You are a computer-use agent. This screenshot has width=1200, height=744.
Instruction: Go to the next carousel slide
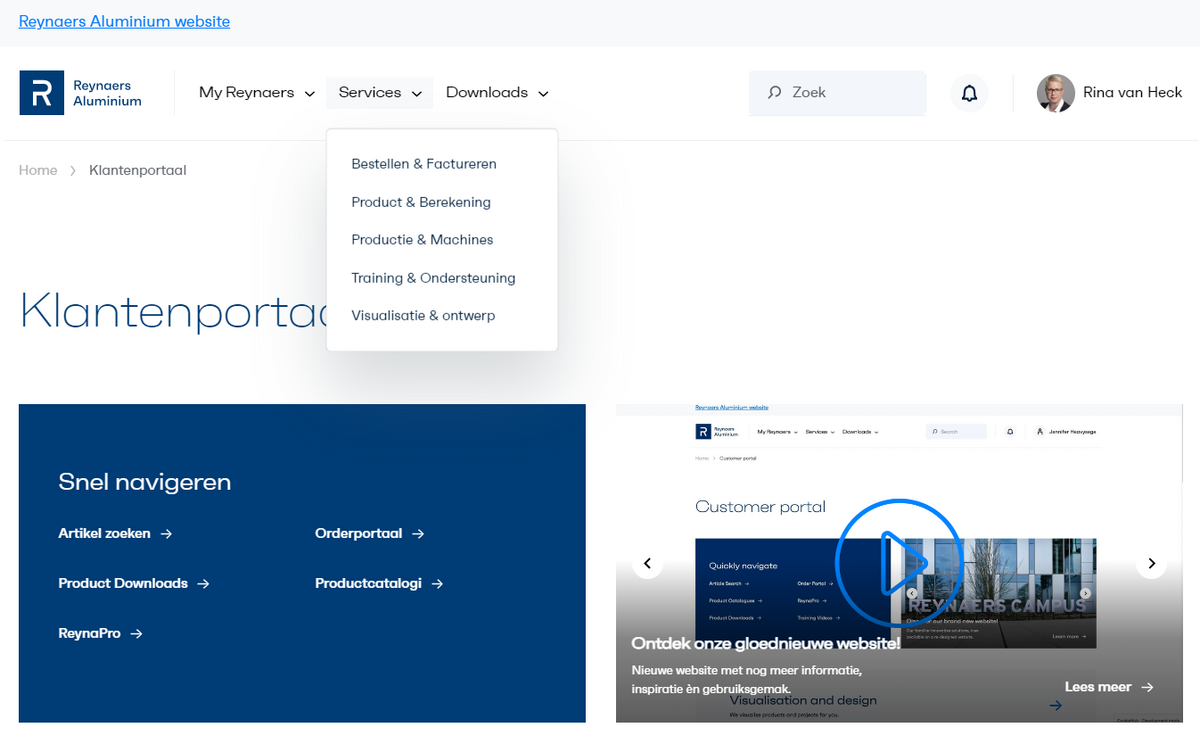[x=1151, y=564]
